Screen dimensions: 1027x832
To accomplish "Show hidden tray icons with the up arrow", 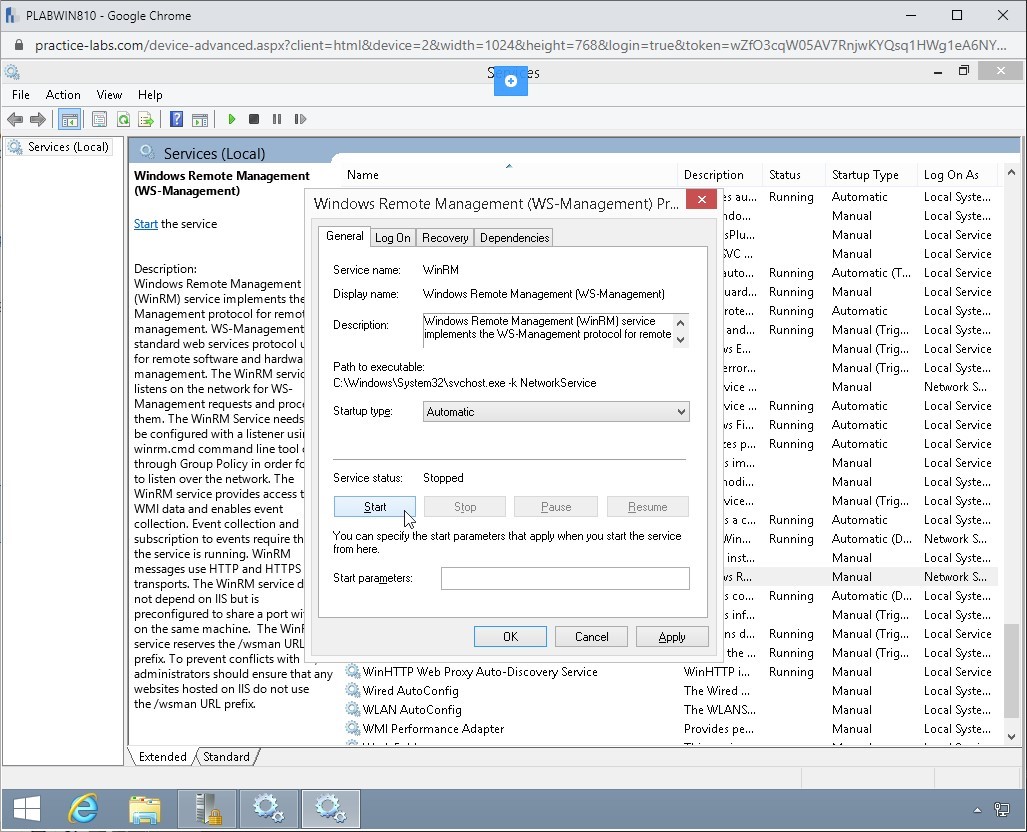I will (x=977, y=810).
